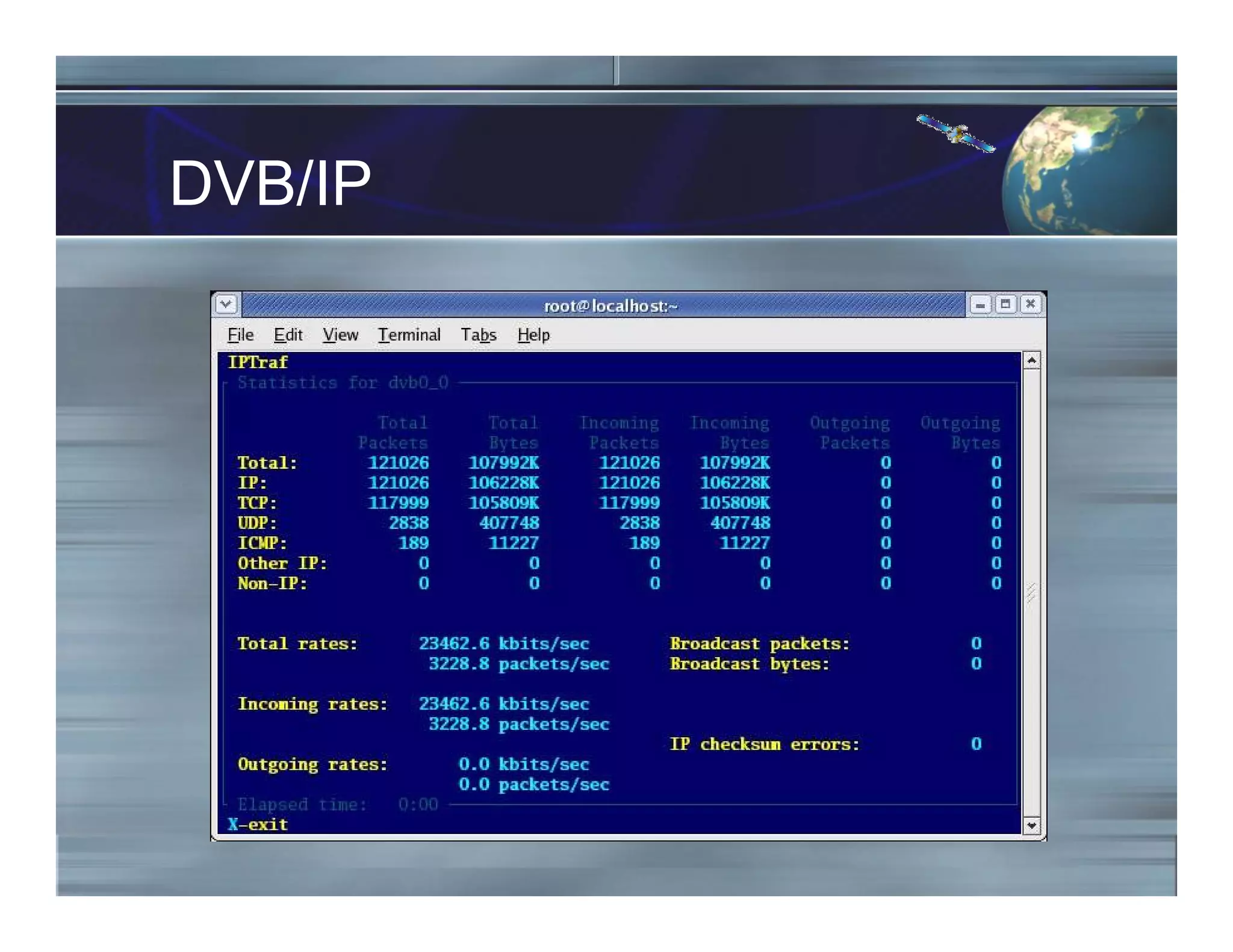Click the 'IP checksum errors:' label

click(765, 744)
